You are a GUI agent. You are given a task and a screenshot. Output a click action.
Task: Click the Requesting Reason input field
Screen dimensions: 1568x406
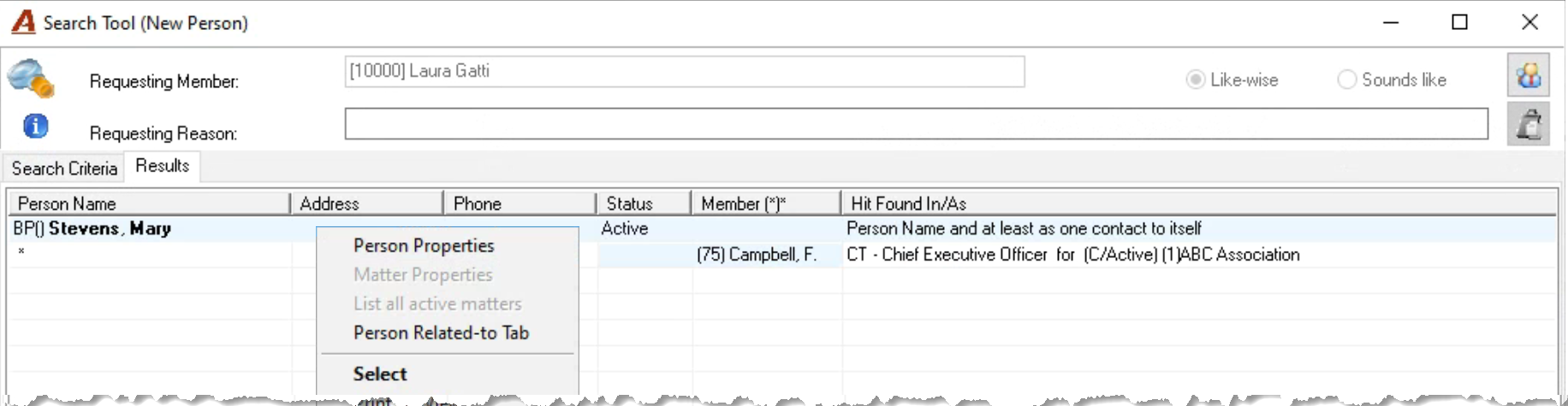pyautogui.click(x=916, y=123)
